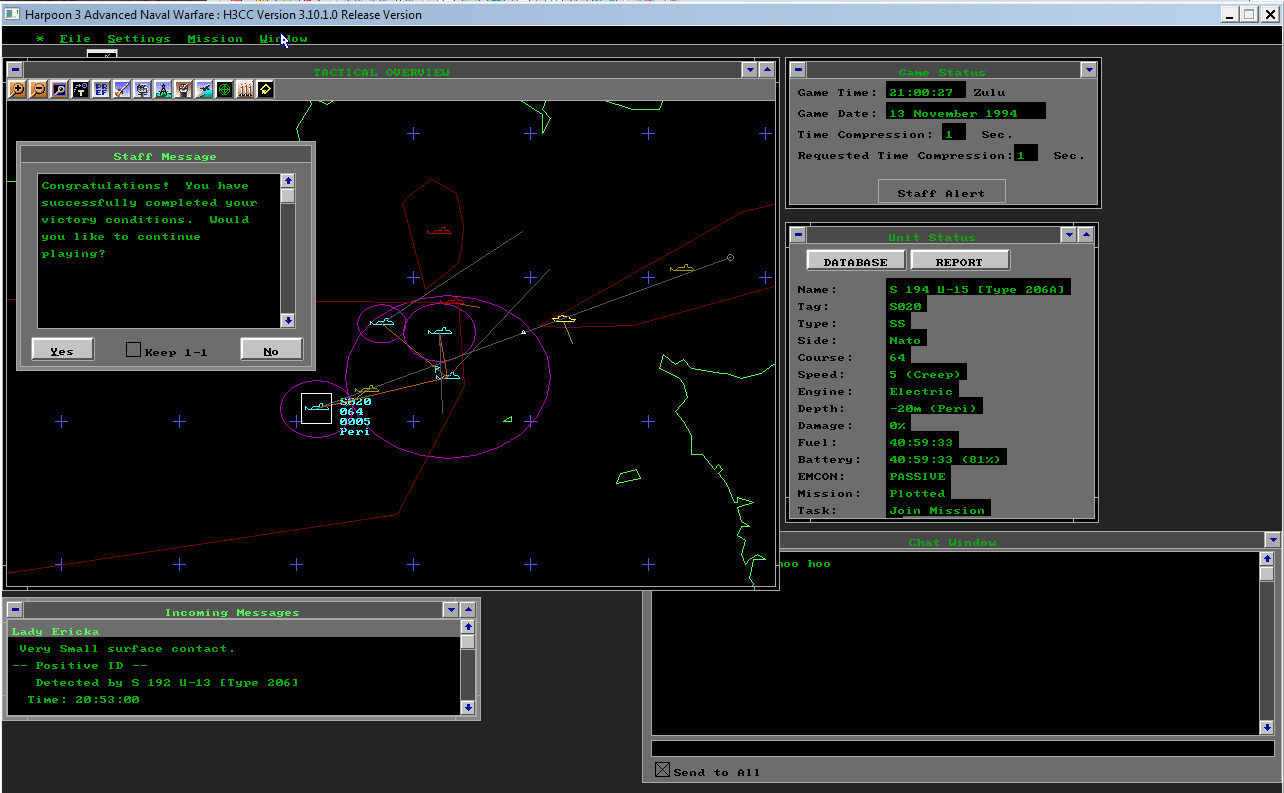Image resolution: width=1284 pixels, height=793 pixels.
Task: Collapse Game Status window with minus button
Action: pos(798,70)
